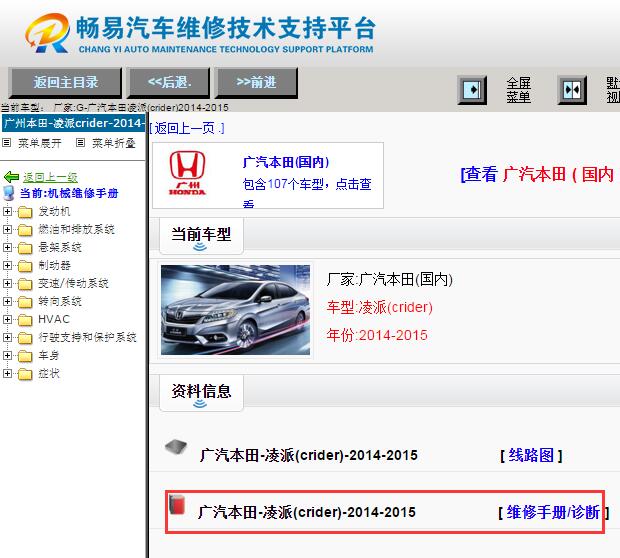The height and width of the screenshot is (558, 620).
Task: Click 包含107个车型,点击查看 link
Action: [307, 193]
